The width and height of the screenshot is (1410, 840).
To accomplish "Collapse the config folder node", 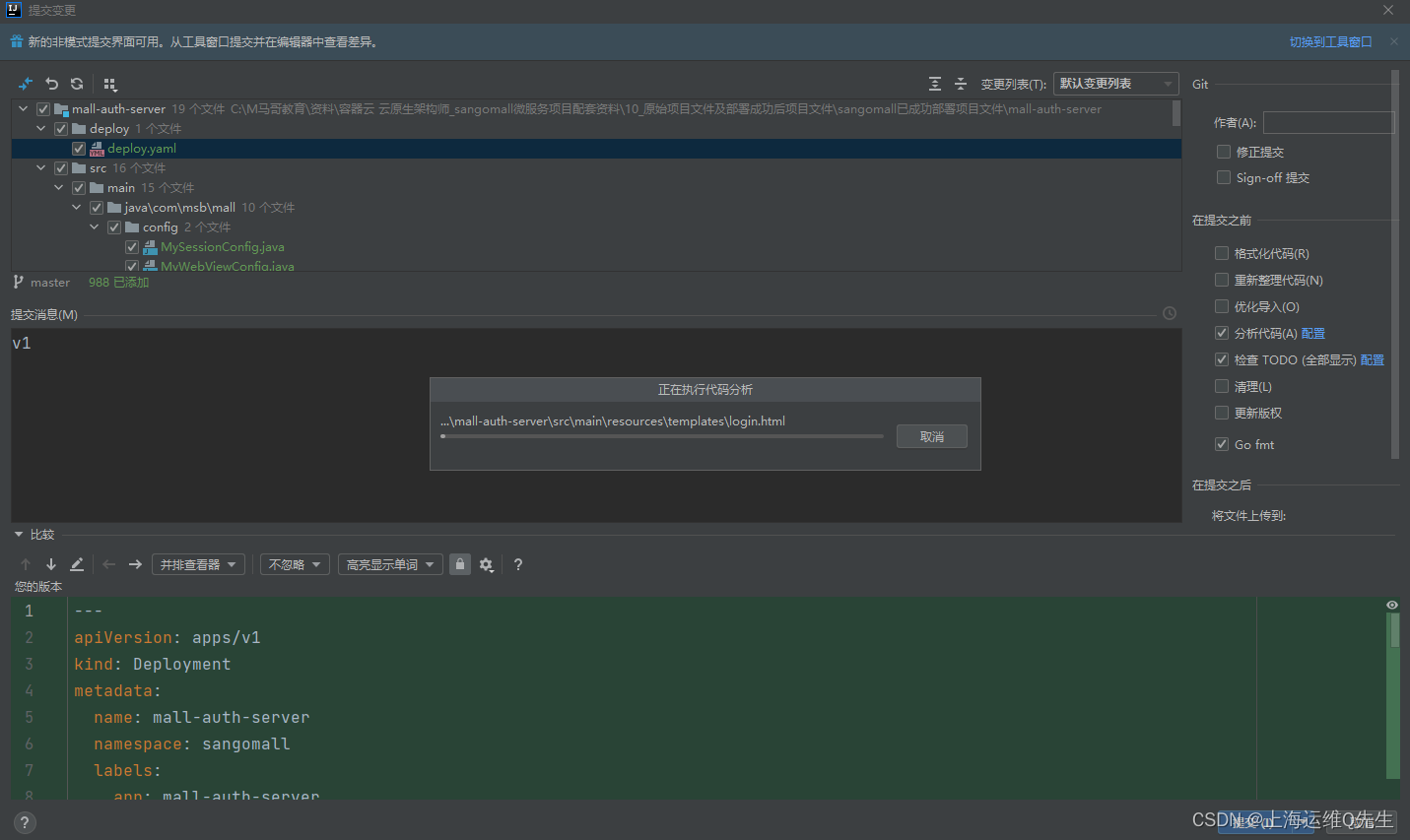I will [x=95, y=227].
